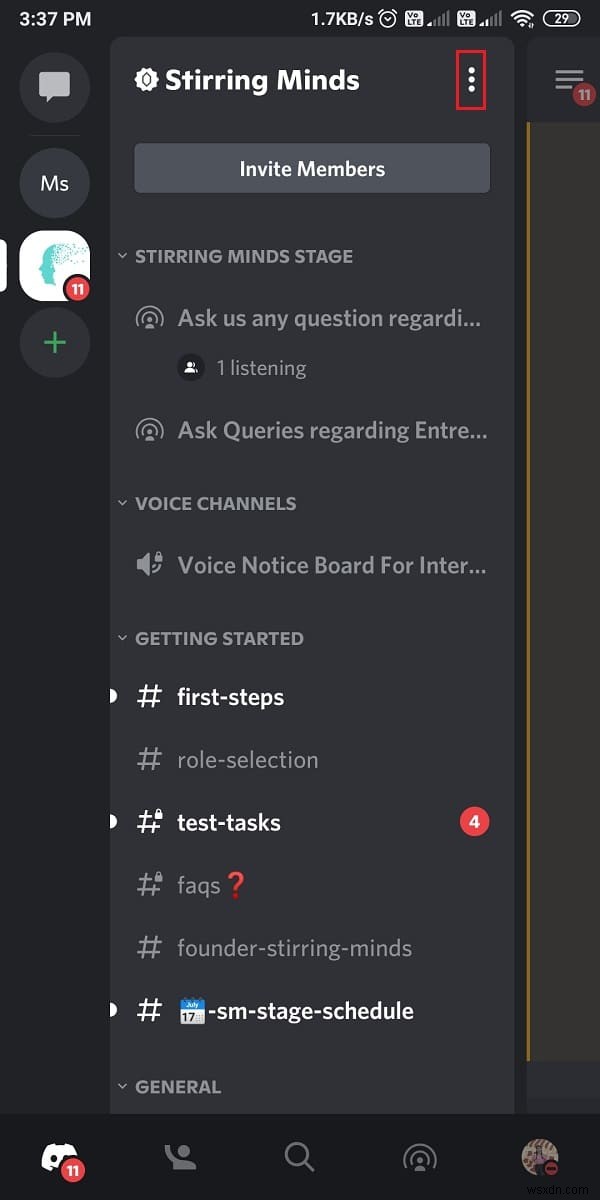This screenshot has height=1200, width=600.
Task: Select the Stirring Minds server avatar
Action: tap(55, 266)
